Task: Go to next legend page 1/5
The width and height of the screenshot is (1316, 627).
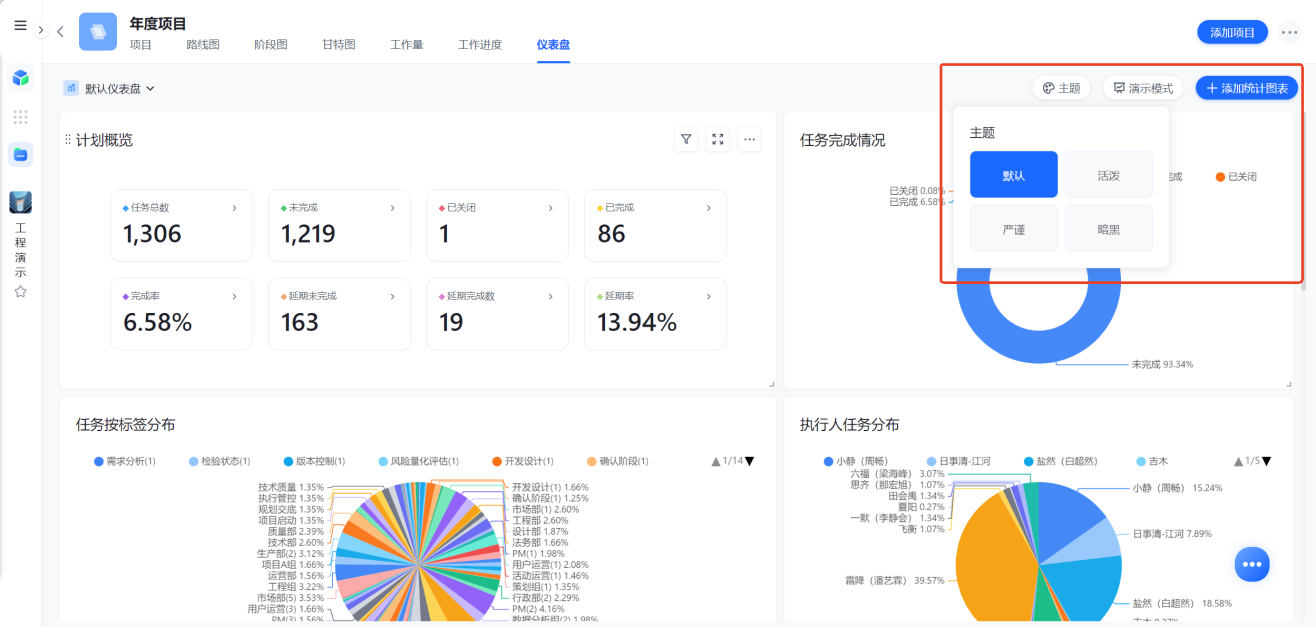Action: (1267, 461)
